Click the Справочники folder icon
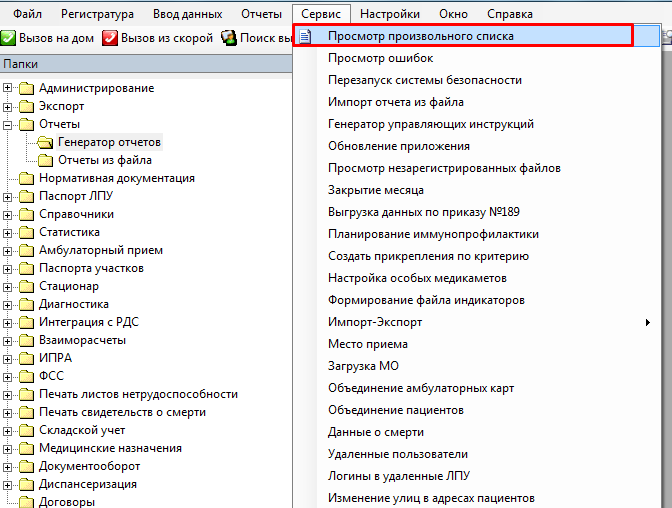 27,214
